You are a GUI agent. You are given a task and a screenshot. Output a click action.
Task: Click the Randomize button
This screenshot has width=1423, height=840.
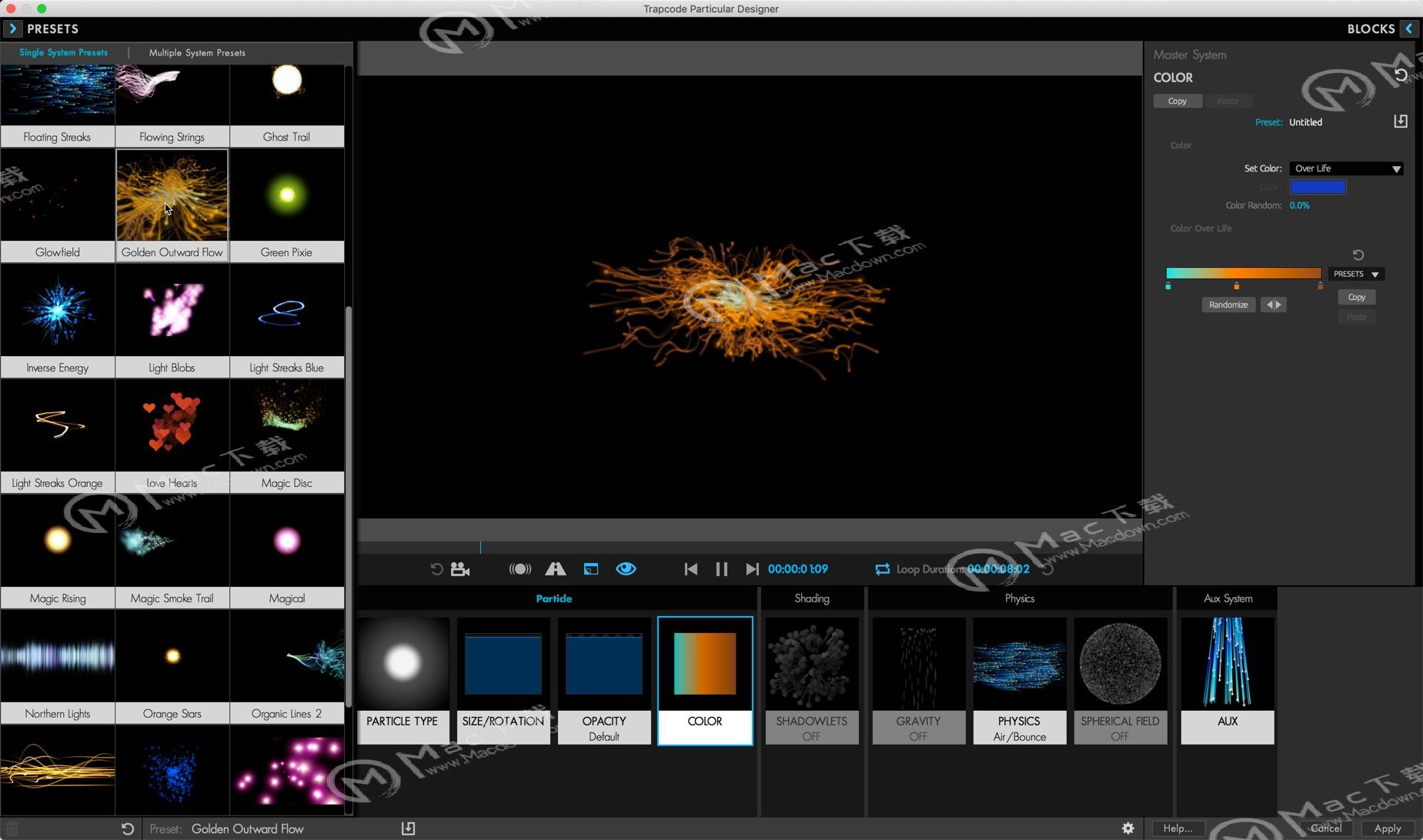(1228, 304)
